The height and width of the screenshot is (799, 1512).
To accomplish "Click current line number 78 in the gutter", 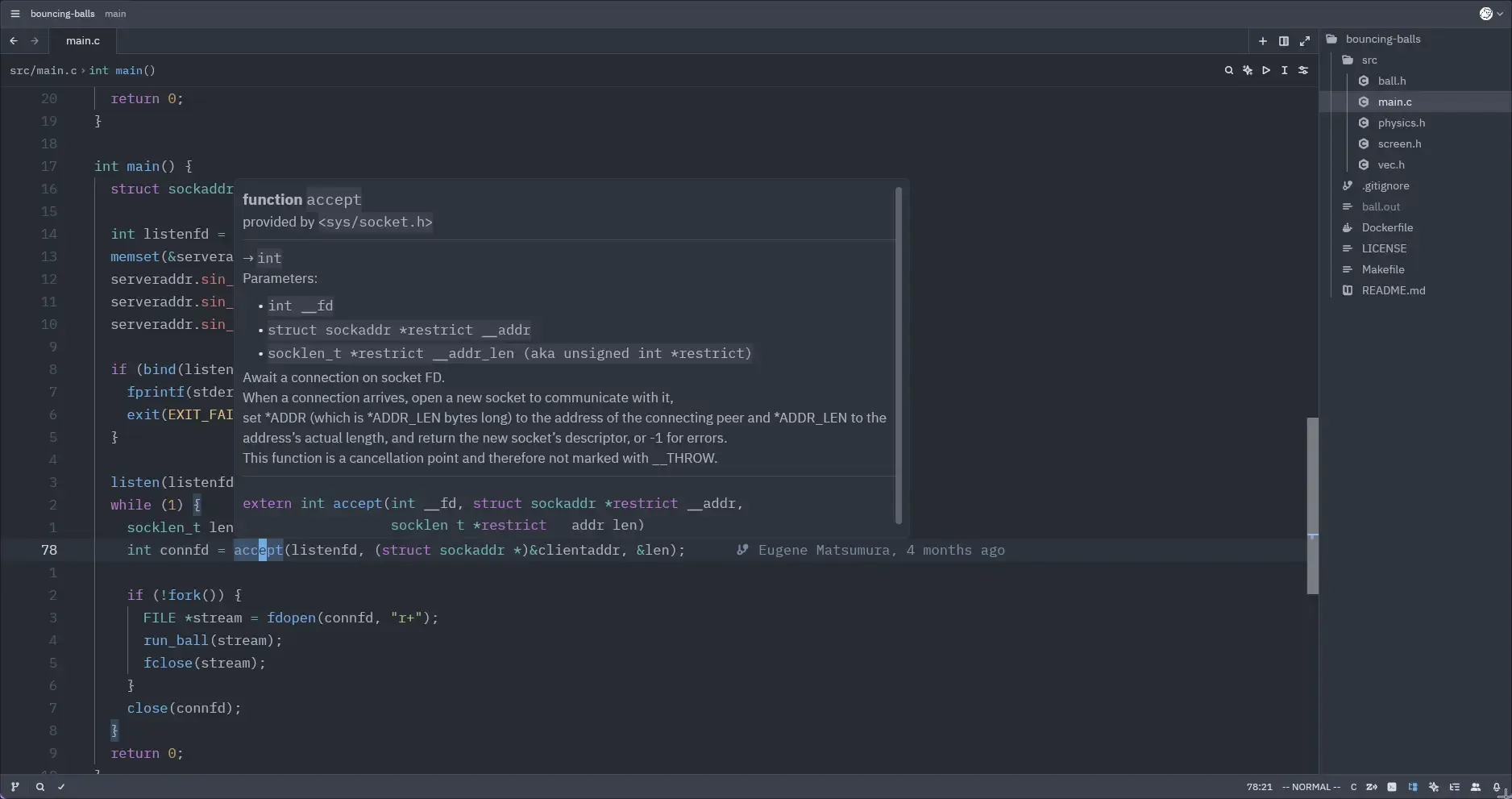I will [49, 550].
